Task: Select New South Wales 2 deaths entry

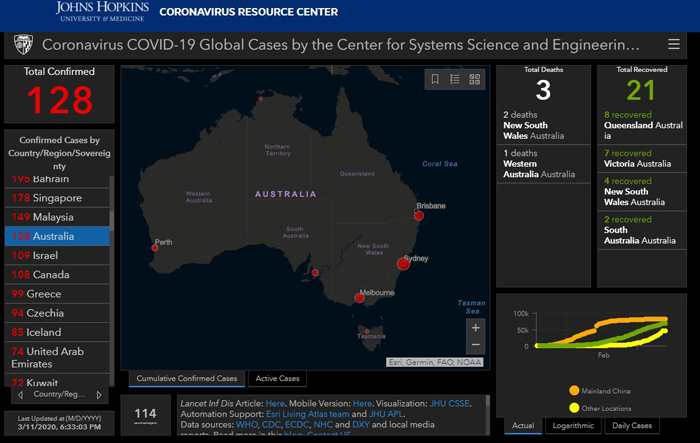Action: pyautogui.click(x=543, y=125)
